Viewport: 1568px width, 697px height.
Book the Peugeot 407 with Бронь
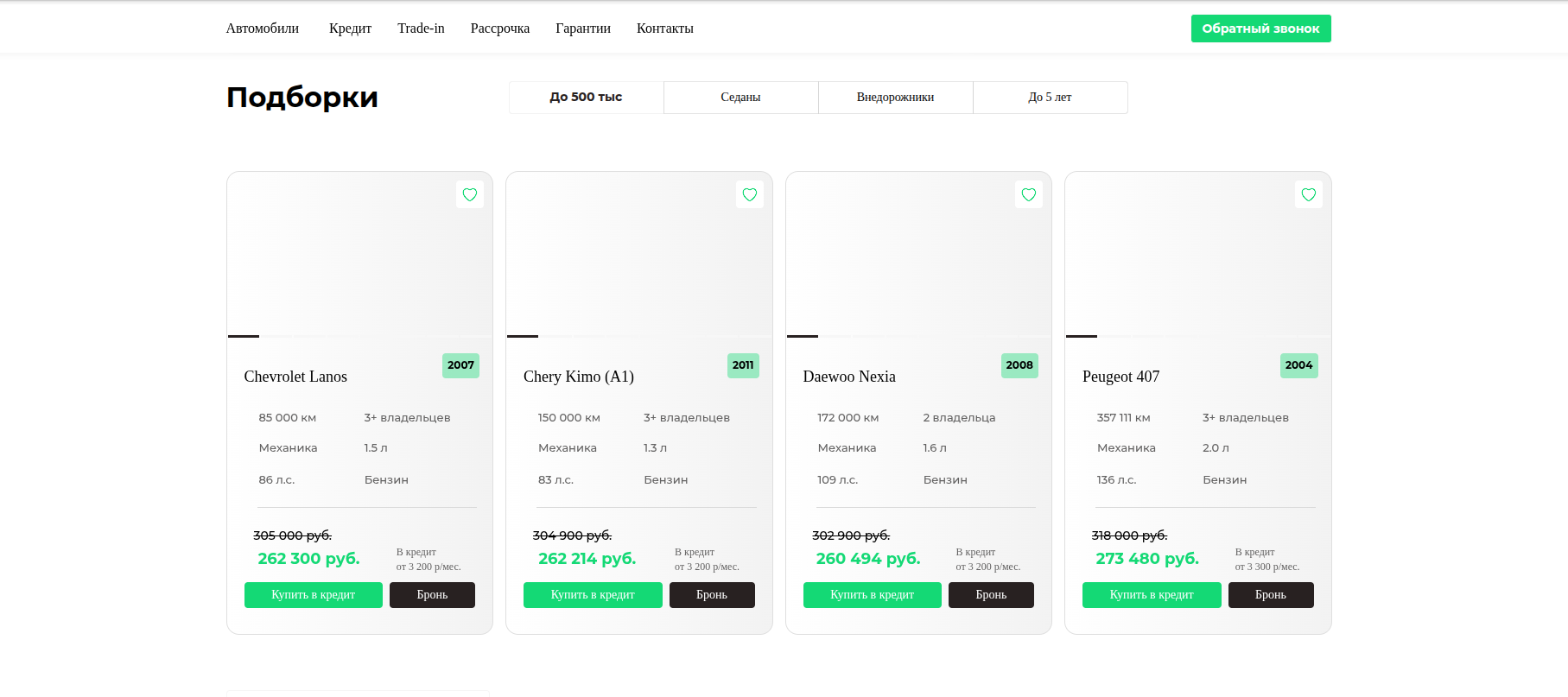(x=1271, y=595)
